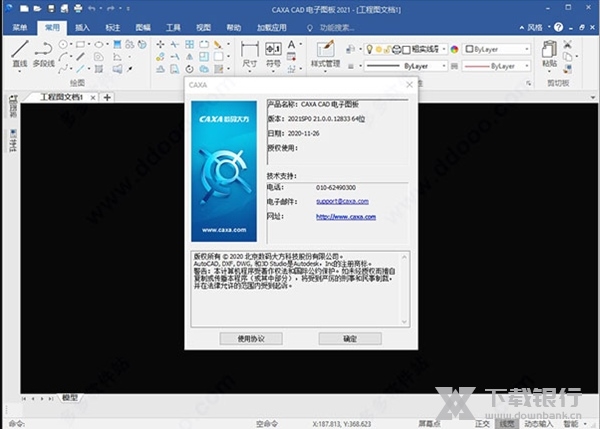600x429 pixels.
Task: Click the array tool icon
Action: (x=189, y=44)
